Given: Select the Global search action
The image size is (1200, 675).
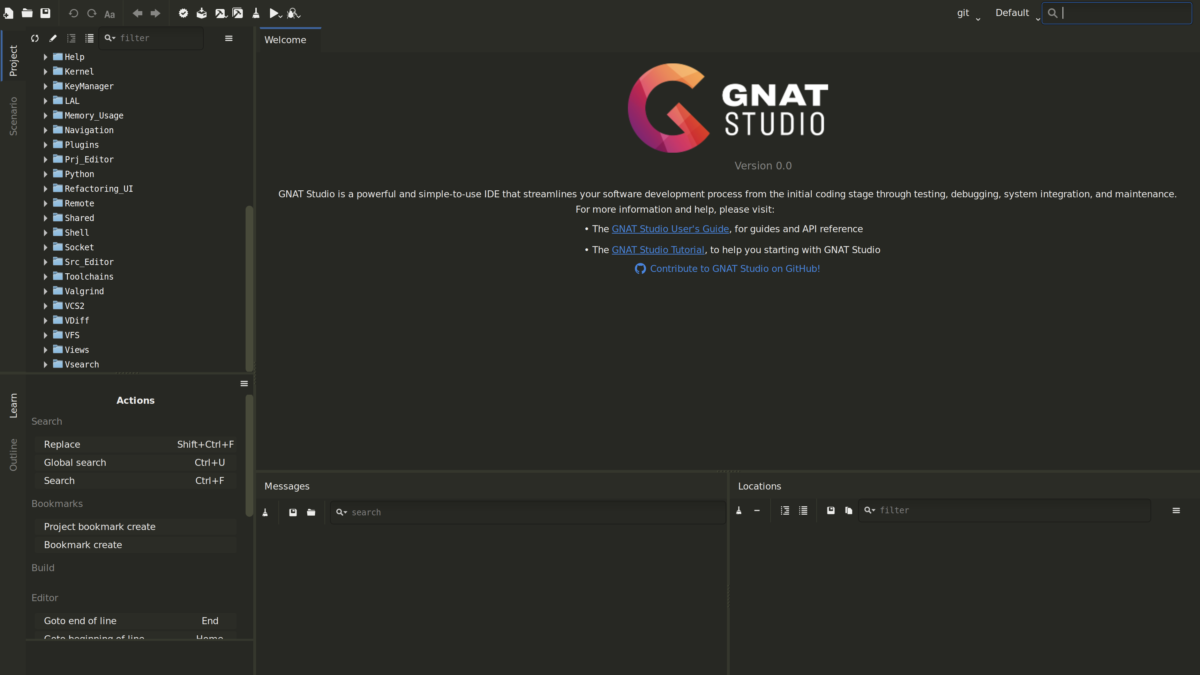Looking at the screenshot, I should [x=75, y=463].
